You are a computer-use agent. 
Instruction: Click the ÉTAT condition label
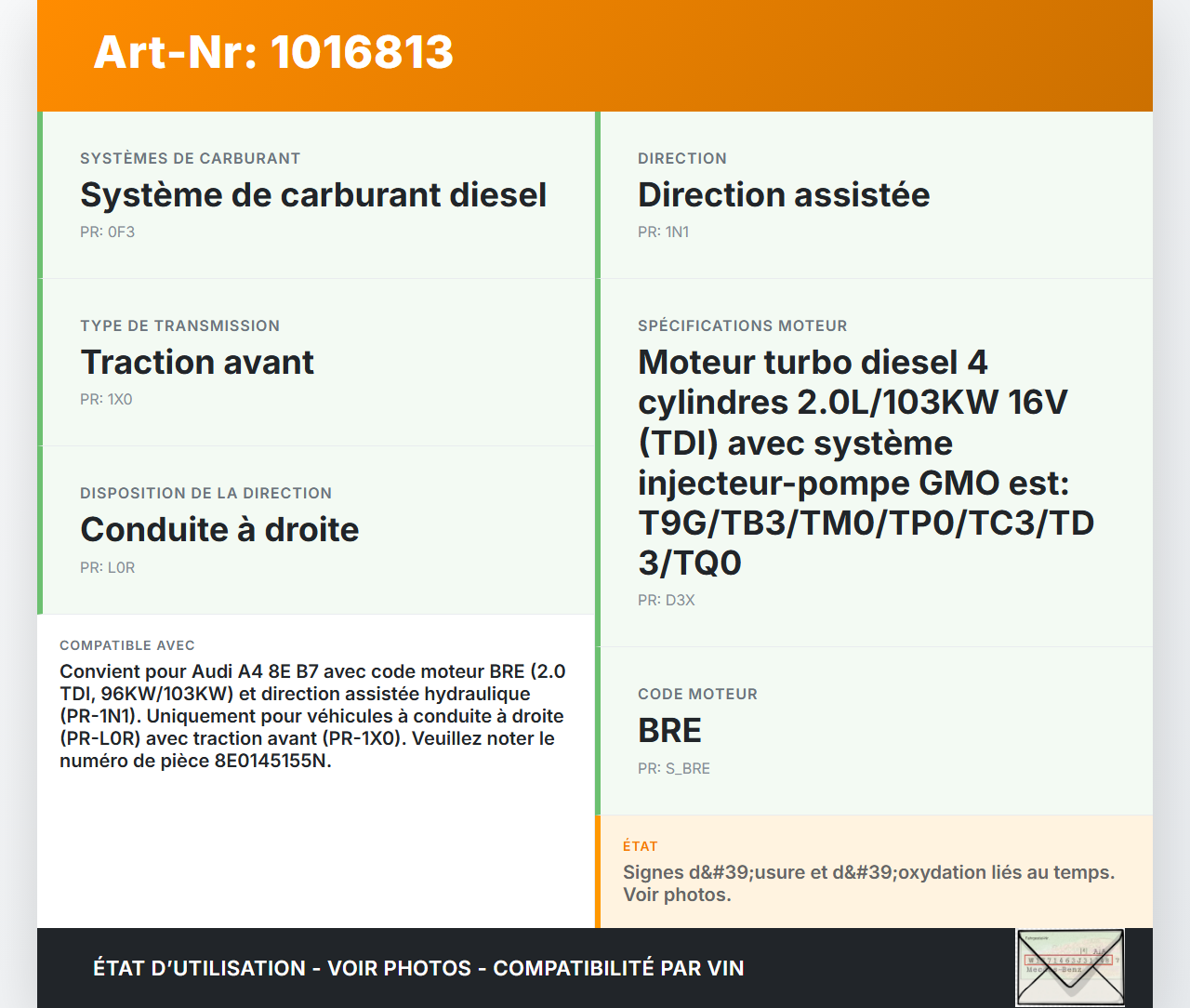640,846
